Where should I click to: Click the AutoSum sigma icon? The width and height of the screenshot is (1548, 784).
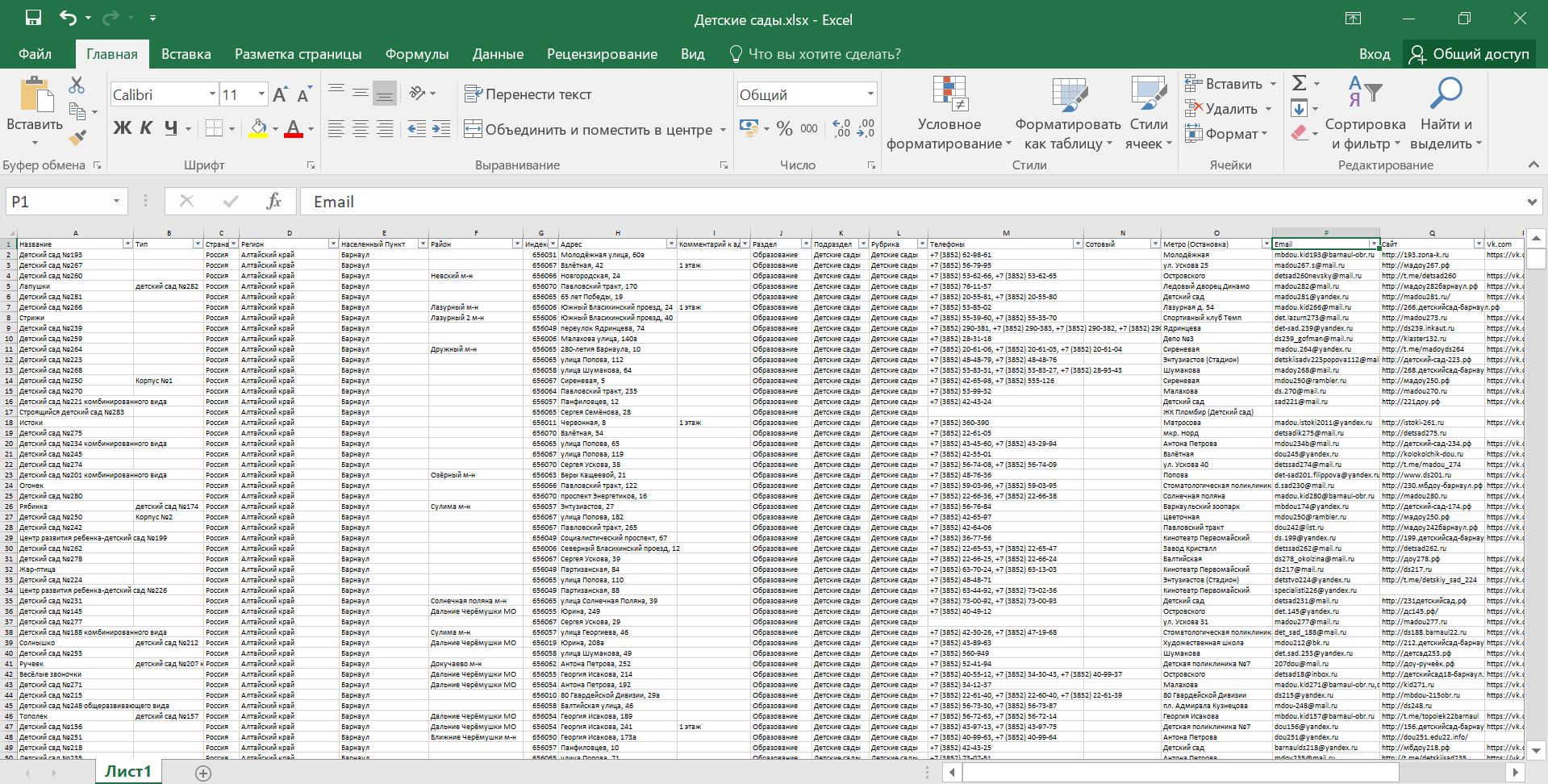pos(1299,83)
